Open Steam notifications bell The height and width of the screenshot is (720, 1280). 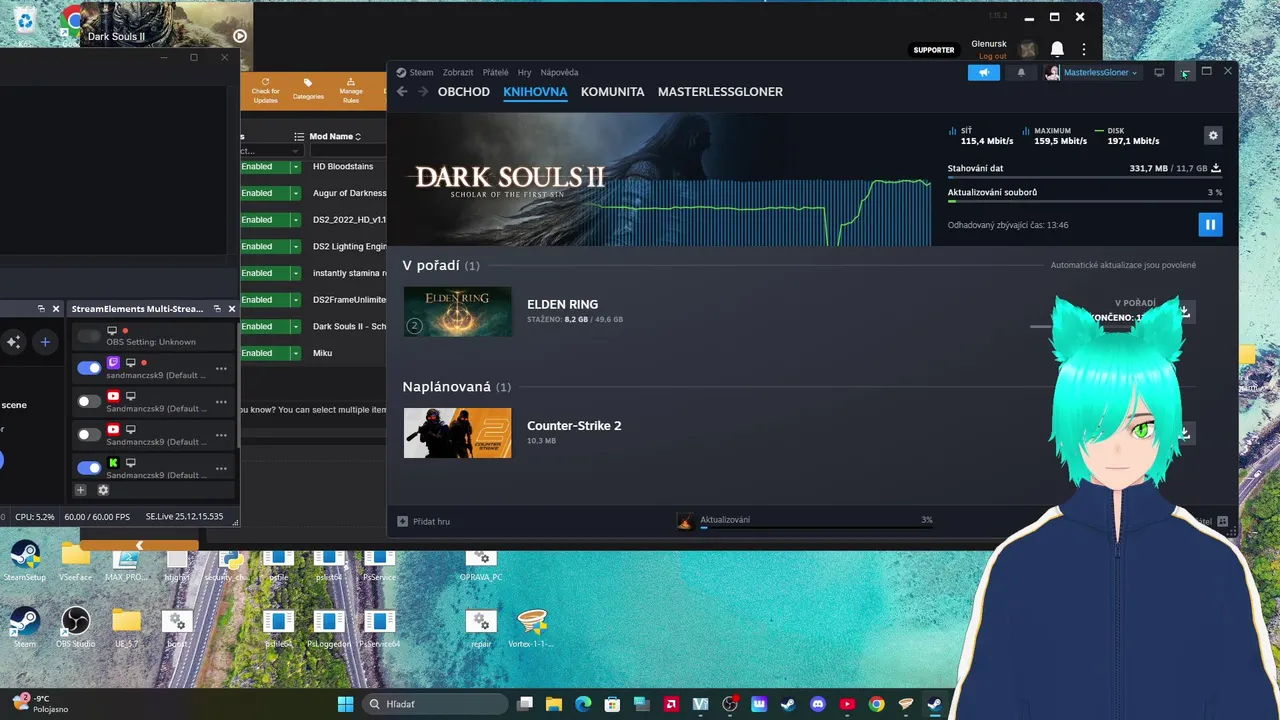(x=1021, y=72)
